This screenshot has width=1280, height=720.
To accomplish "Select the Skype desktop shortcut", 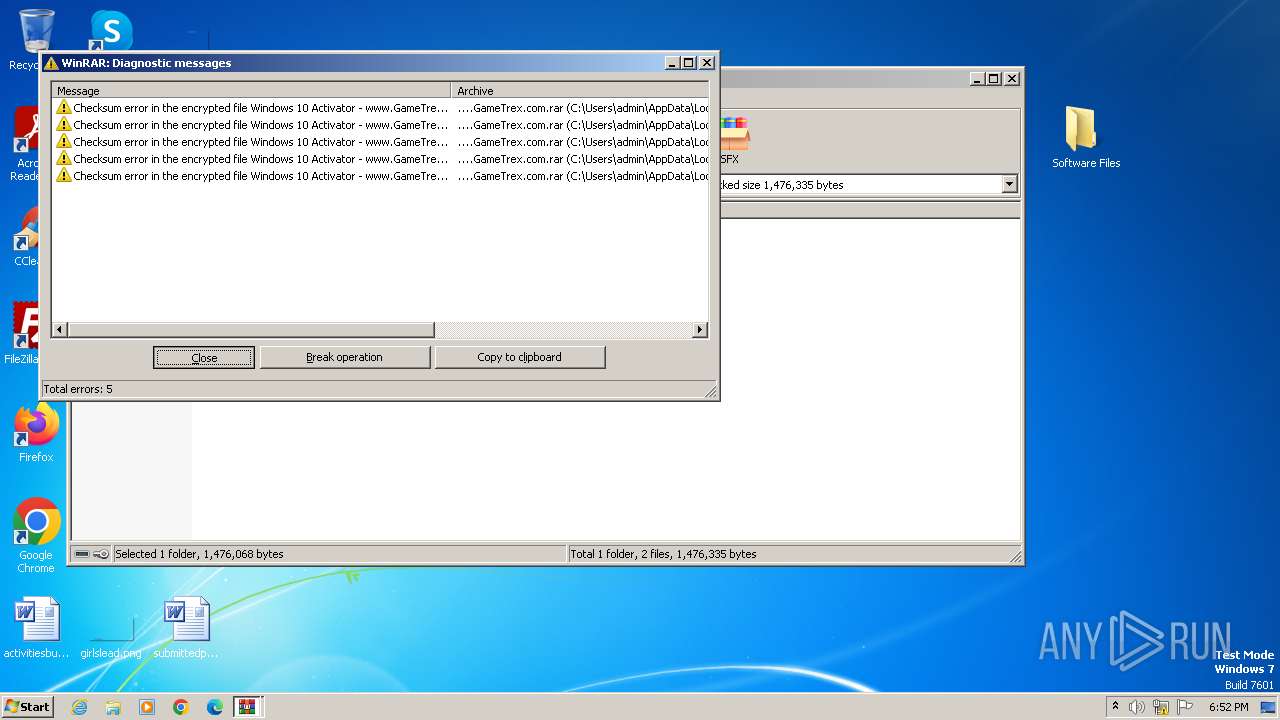I will 110,30.
